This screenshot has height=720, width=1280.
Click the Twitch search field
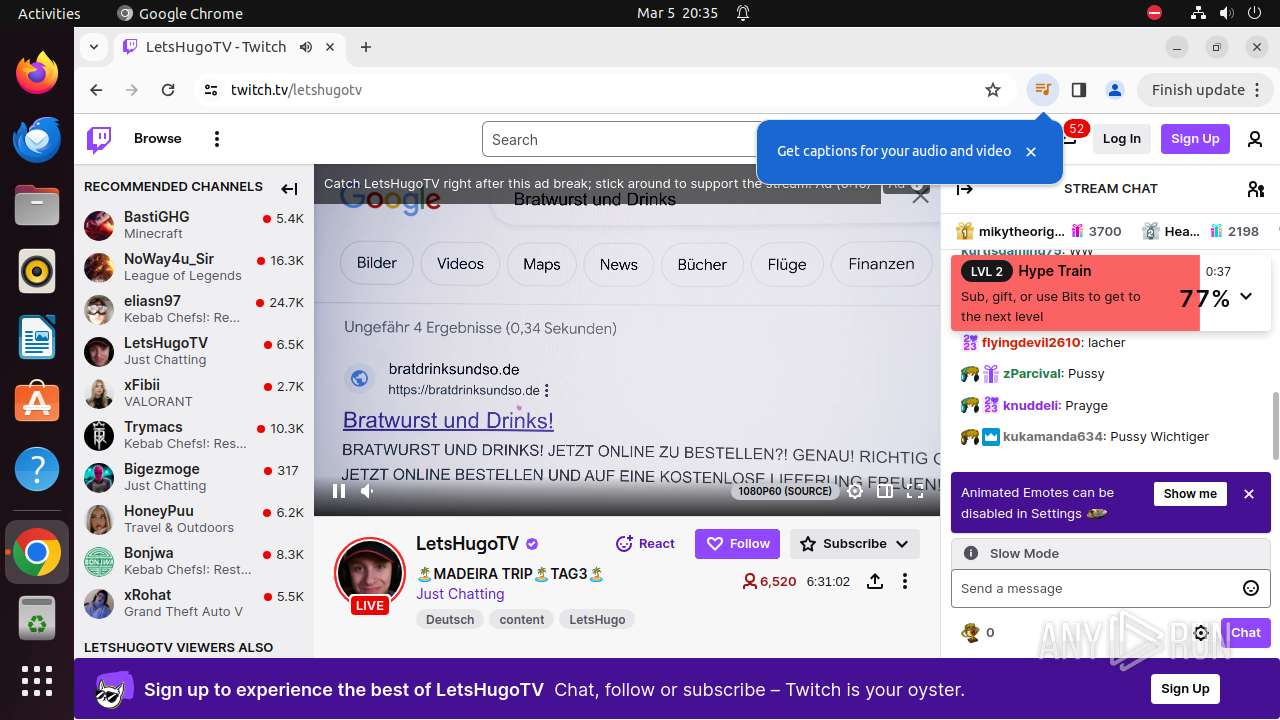620,140
